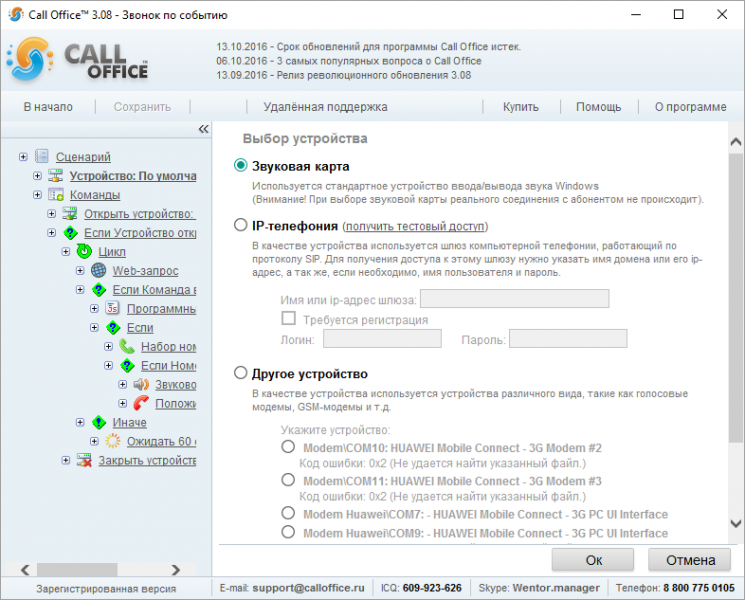Check the Требуется регистрация checkbox
Viewport: 745px width, 600px height.
(x=288, y=318)
